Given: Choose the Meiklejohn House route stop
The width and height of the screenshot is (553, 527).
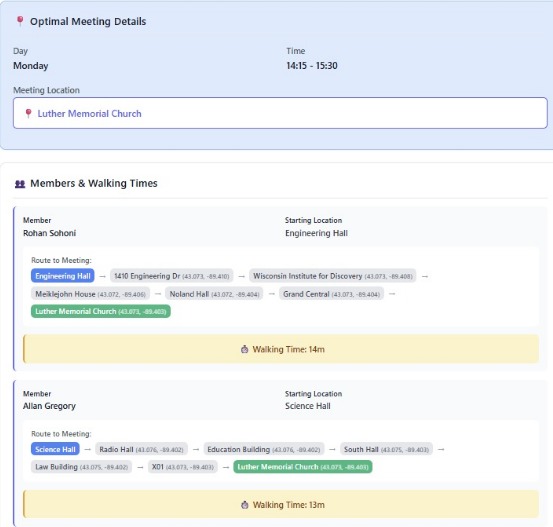Looking at the screenshot, I should [x=90, y=294].
